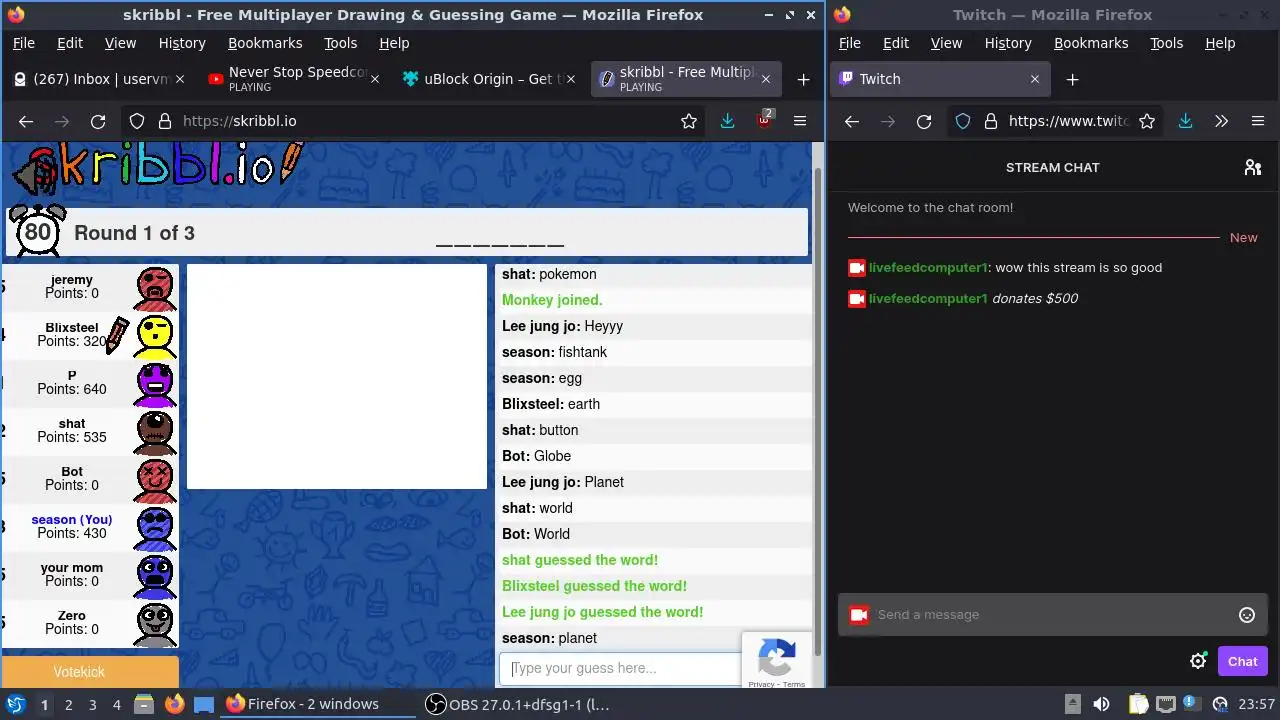
Task: Open the Twitch chat emote picker
Action: (1247, 615)
